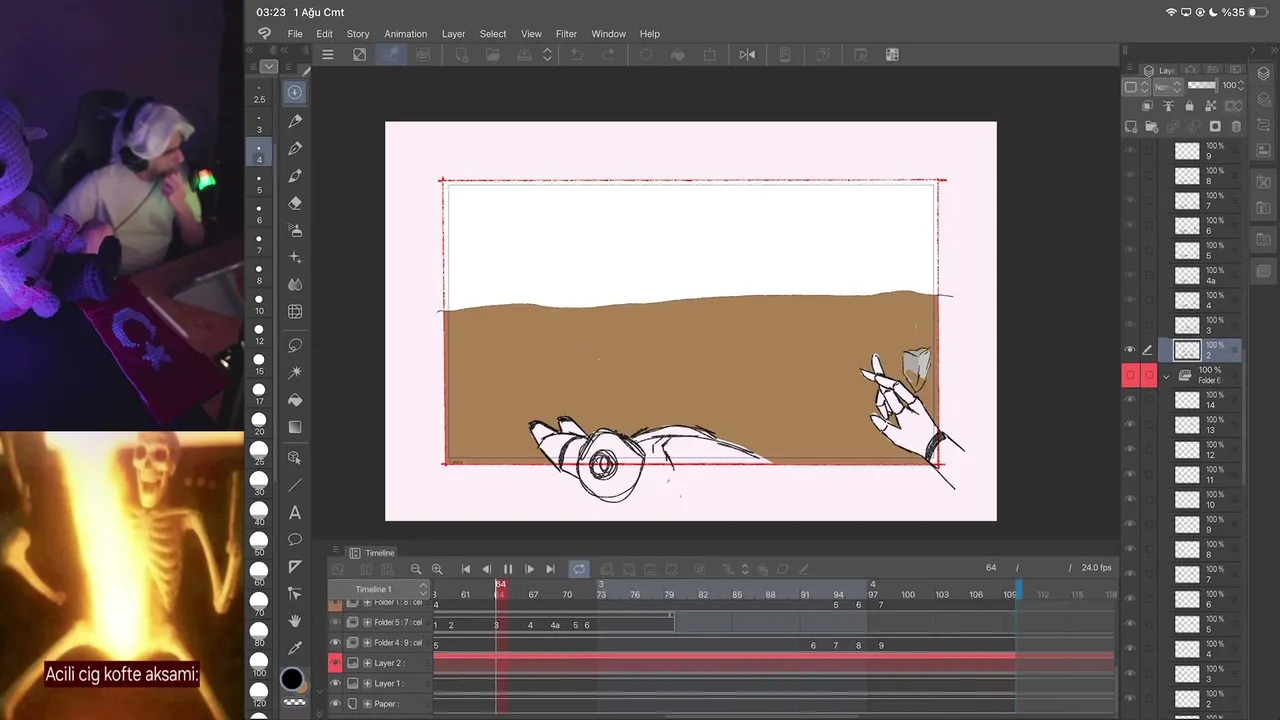Step to previous frame in timeline
Screen dimensions: 1280x720
[x=486, y=569]
